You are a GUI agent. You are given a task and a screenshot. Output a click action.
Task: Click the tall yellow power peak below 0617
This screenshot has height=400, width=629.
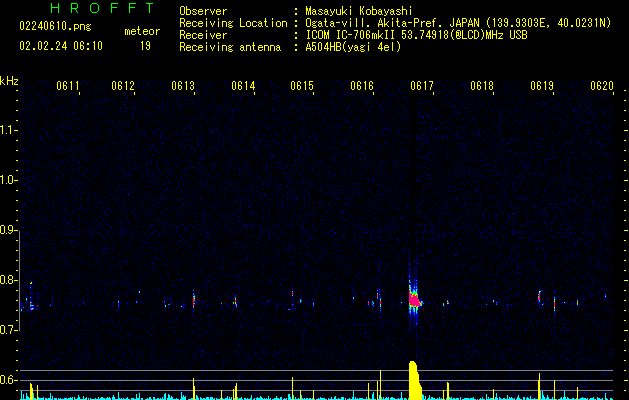(x=415, y=380)
